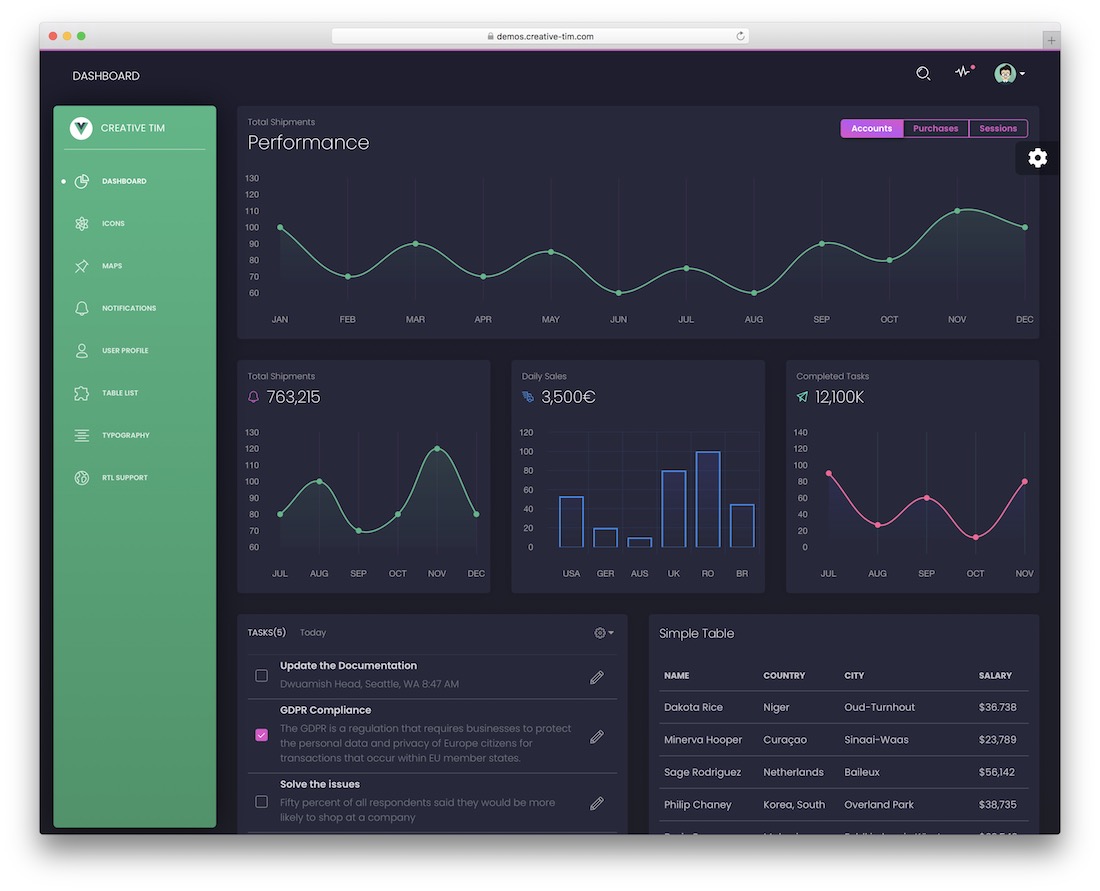Click the SALARY column header

[995, 676]
